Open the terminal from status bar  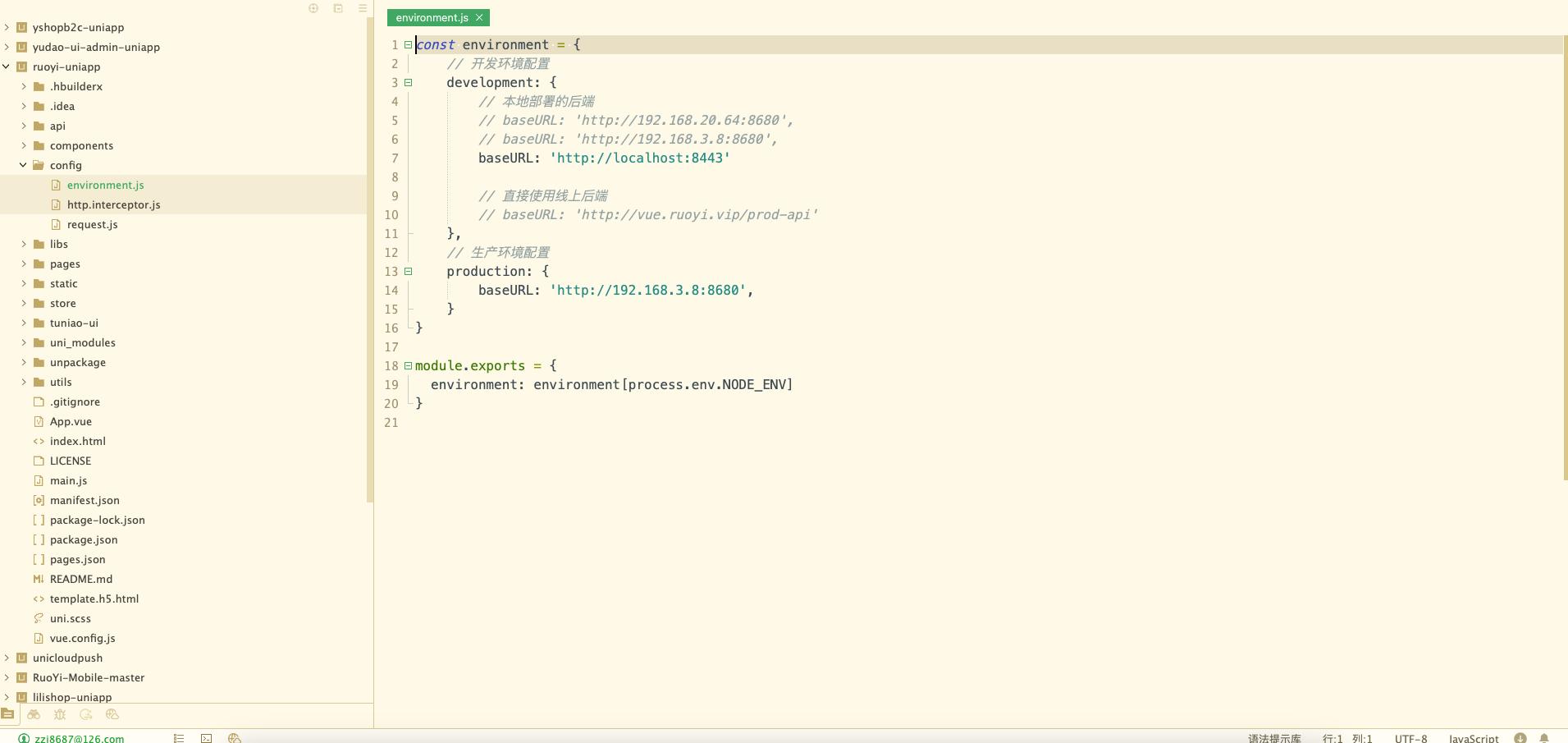tap(207, 738)
